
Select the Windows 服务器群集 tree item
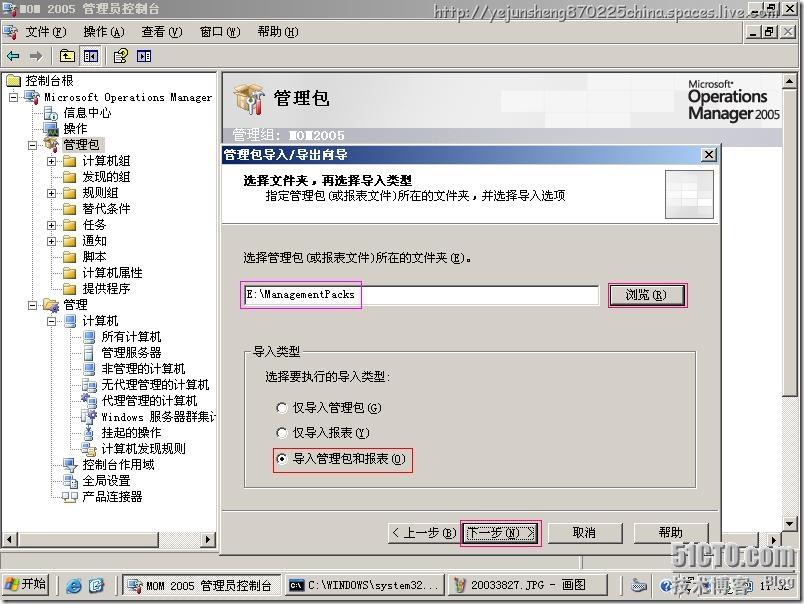pos(158,417)
